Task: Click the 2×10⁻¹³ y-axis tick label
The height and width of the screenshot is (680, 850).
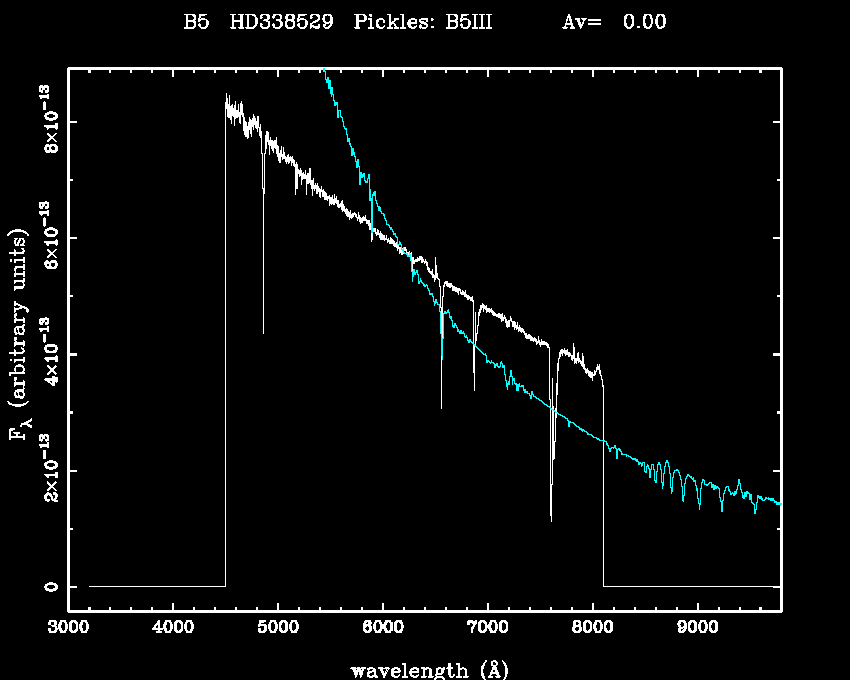Action: 48,469
